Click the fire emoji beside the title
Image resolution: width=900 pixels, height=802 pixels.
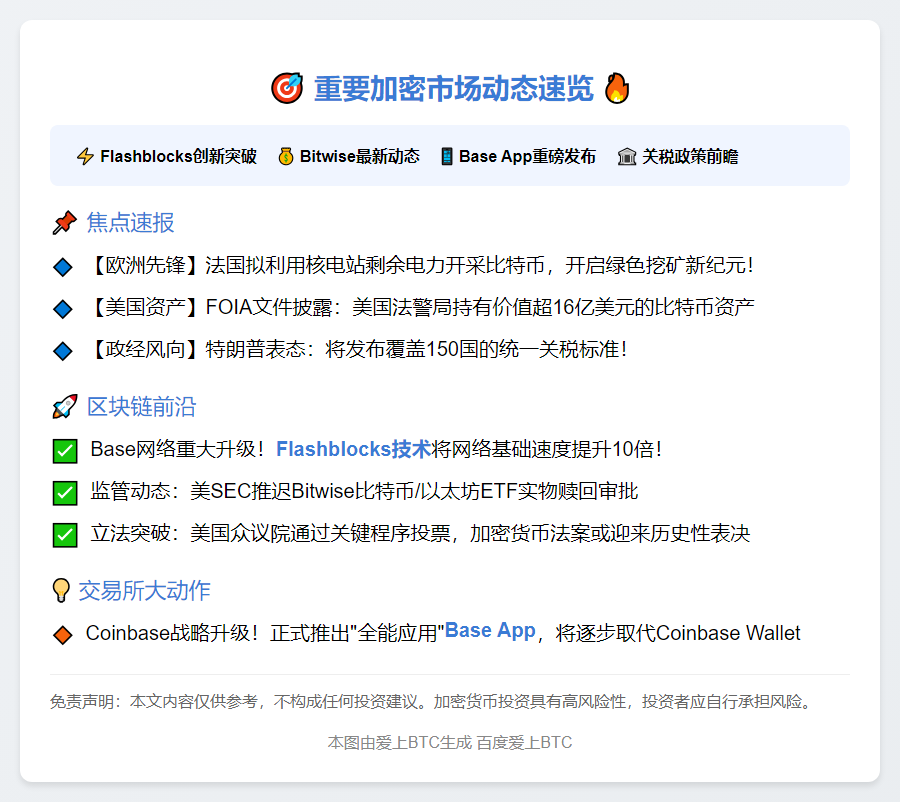[616, 89]
